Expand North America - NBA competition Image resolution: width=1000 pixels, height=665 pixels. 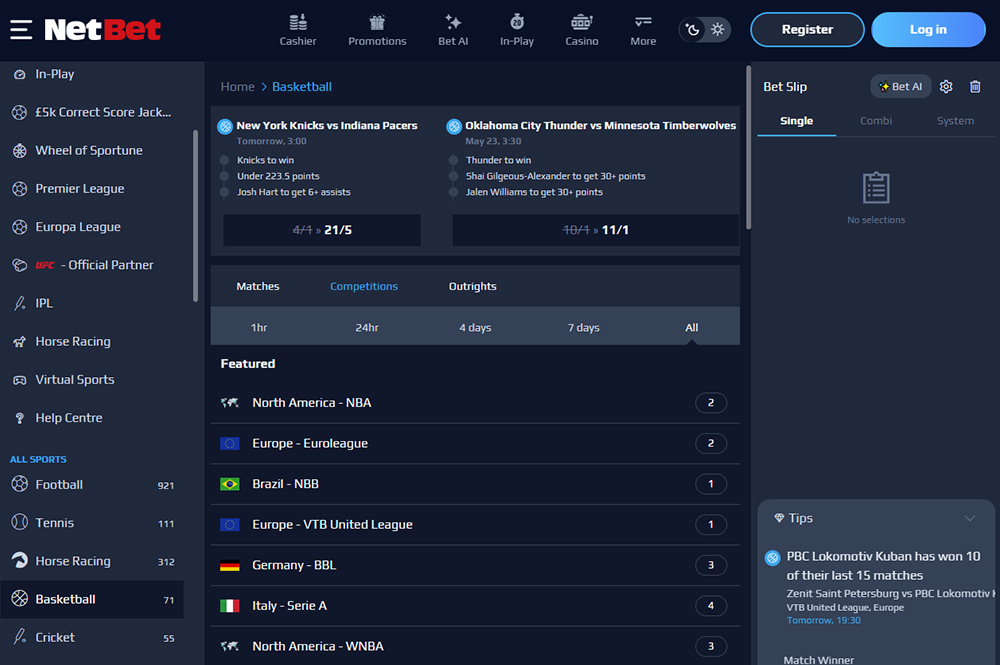(475, 403)
